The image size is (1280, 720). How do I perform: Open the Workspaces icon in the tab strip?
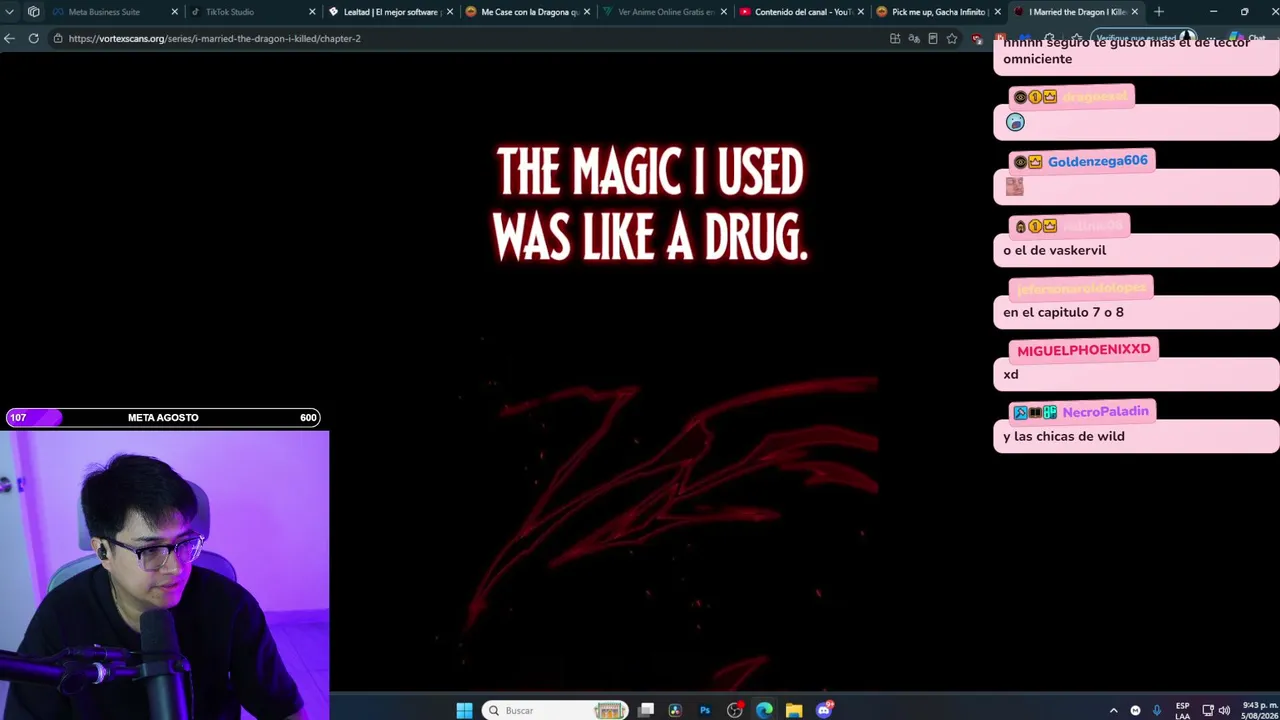(x=33, y=12)
